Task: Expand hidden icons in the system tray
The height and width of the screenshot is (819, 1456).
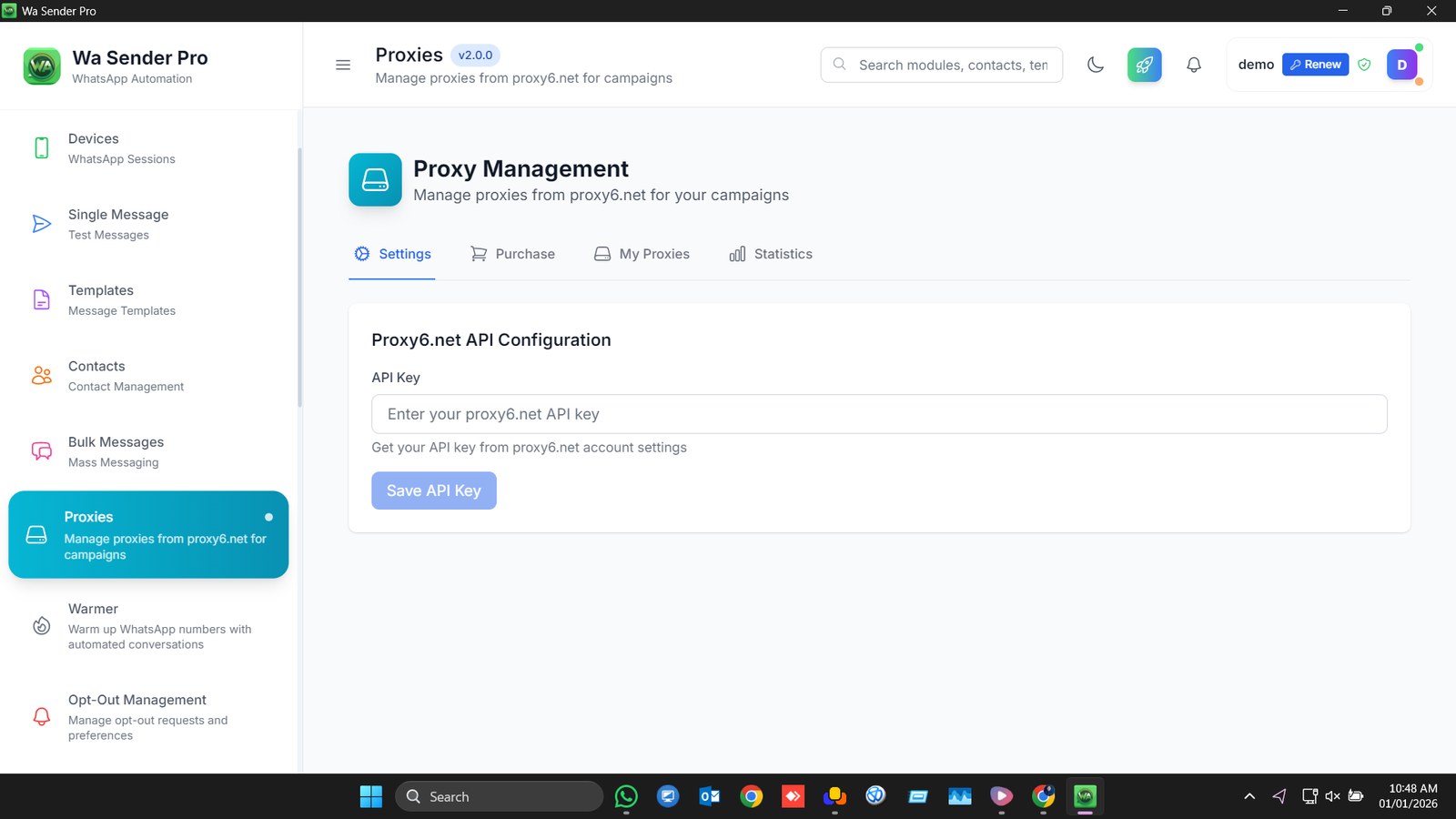Action: [1249, 795]
